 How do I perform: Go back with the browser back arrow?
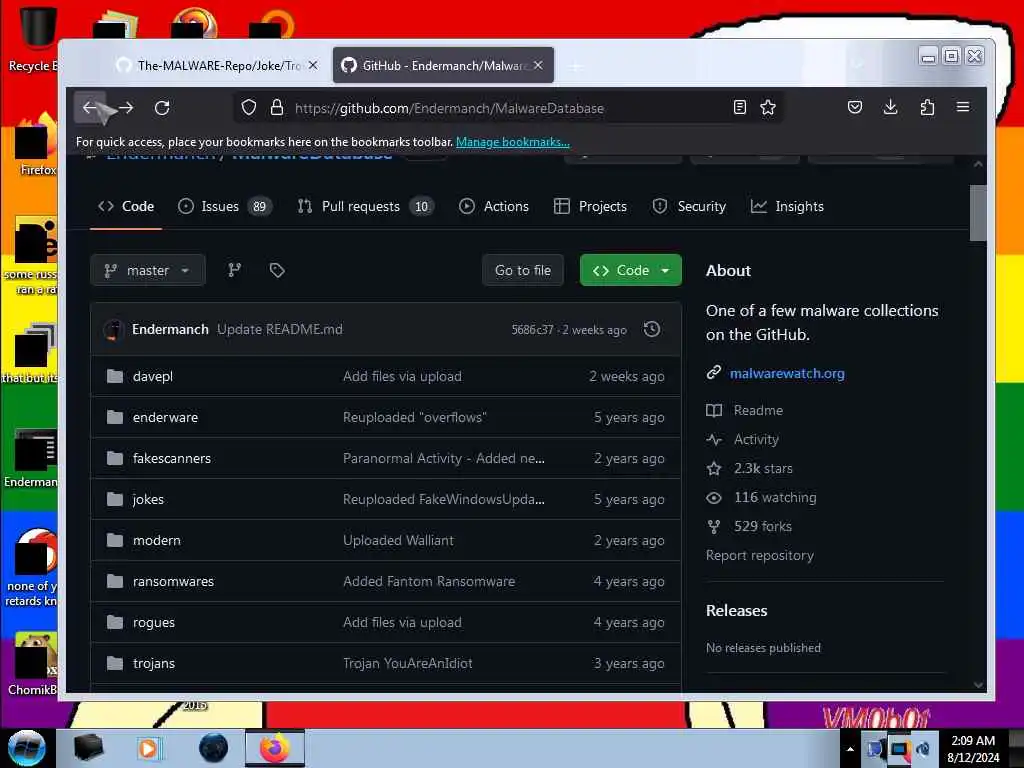(x=89, y=108)
